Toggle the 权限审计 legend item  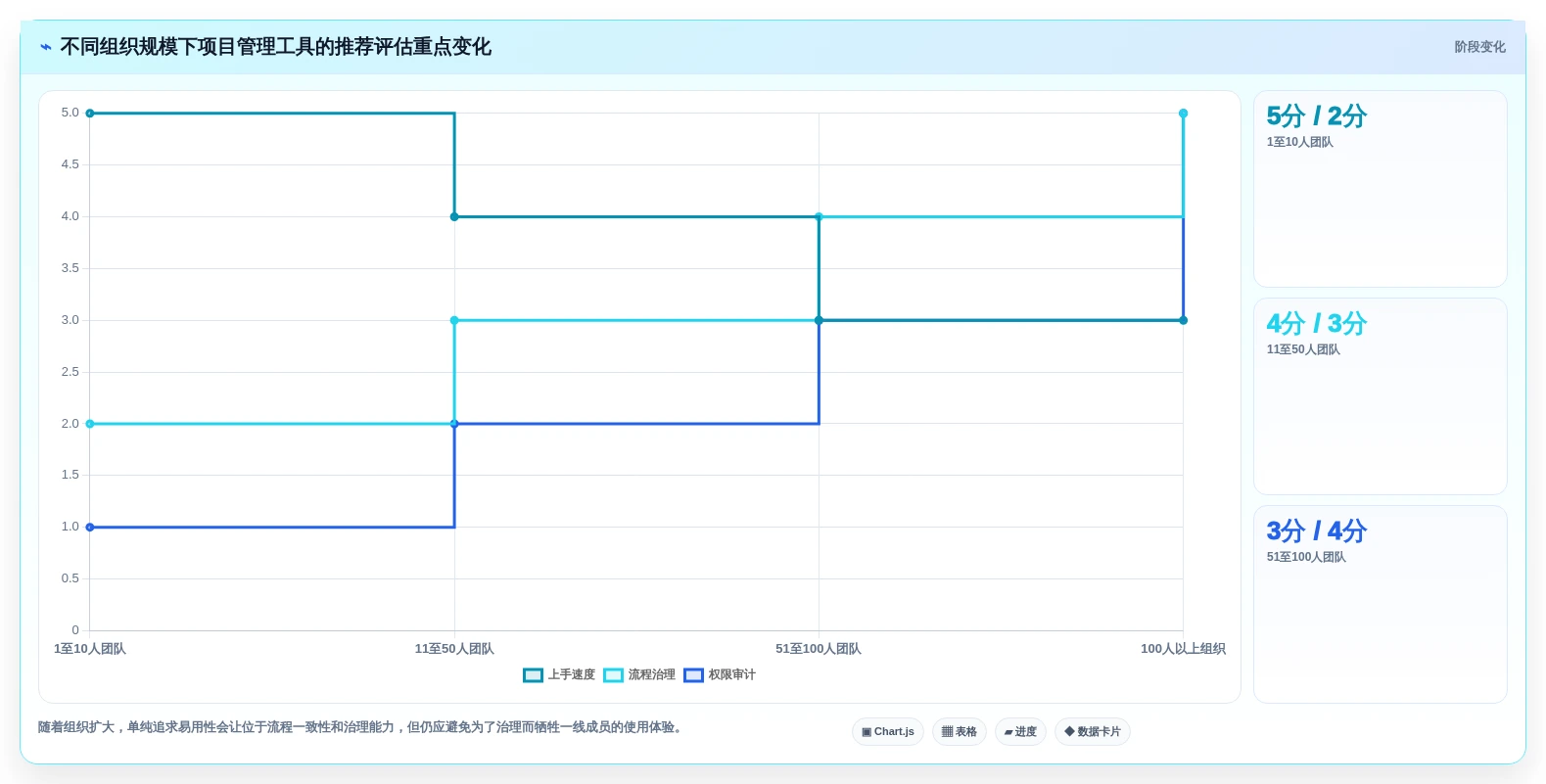coord(720,675)
